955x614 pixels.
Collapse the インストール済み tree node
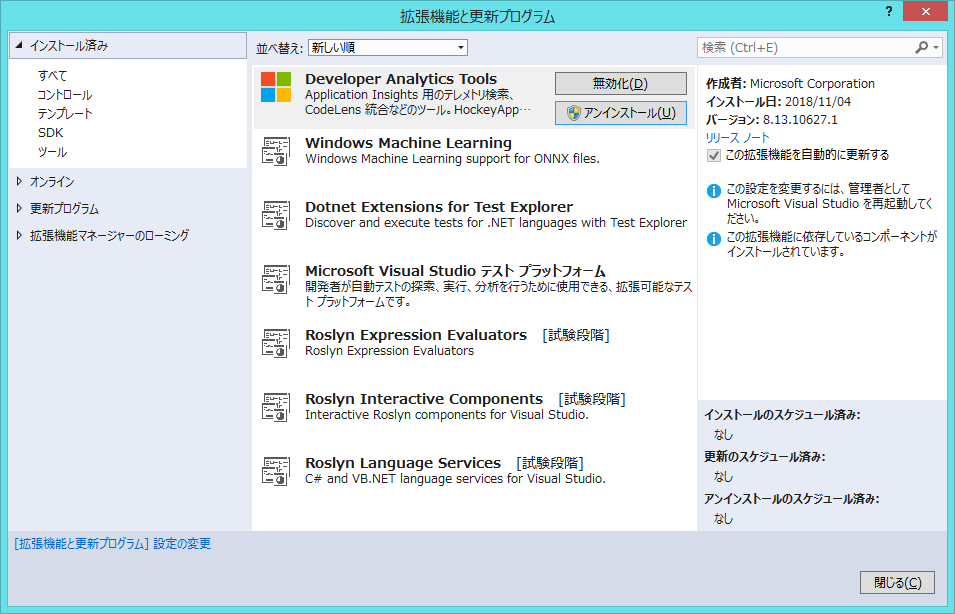pos(19,45)
